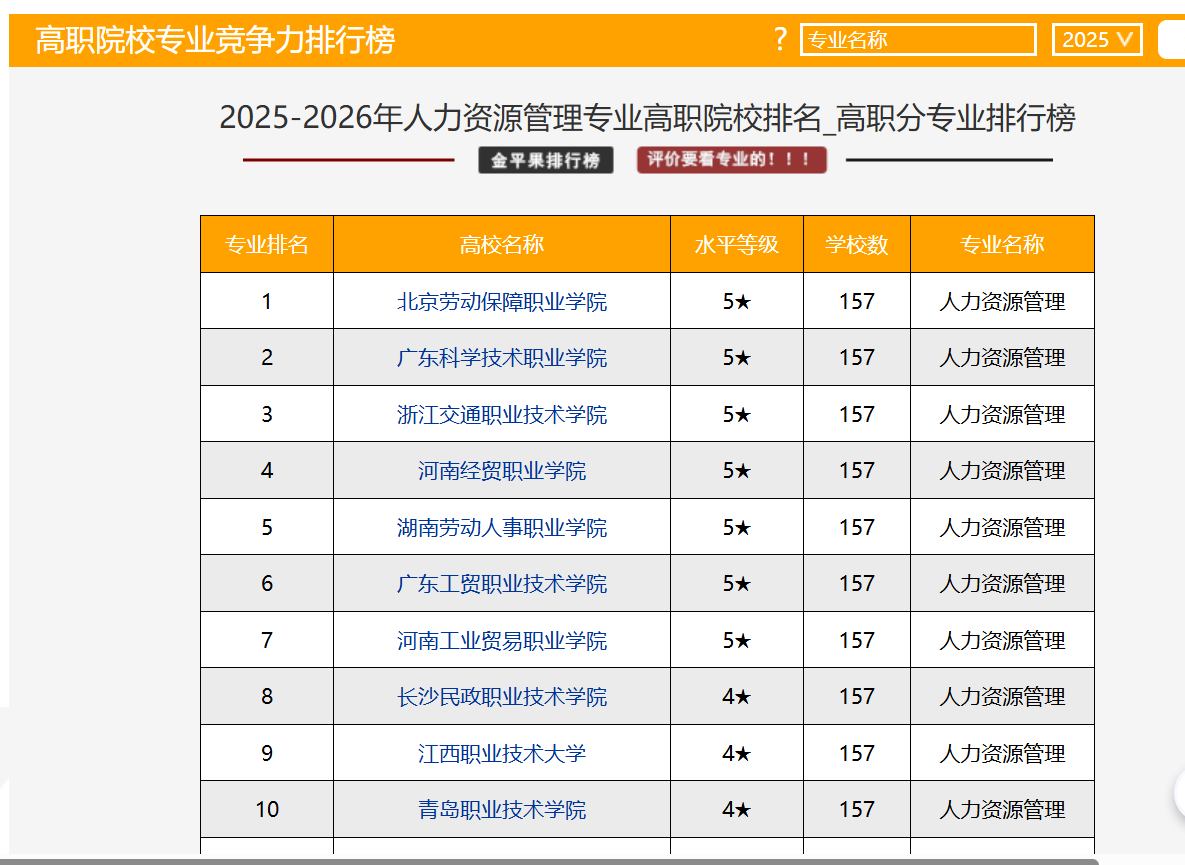The image size is (1185, 865).
Task: Select rank cell 7
Action: 267,640
